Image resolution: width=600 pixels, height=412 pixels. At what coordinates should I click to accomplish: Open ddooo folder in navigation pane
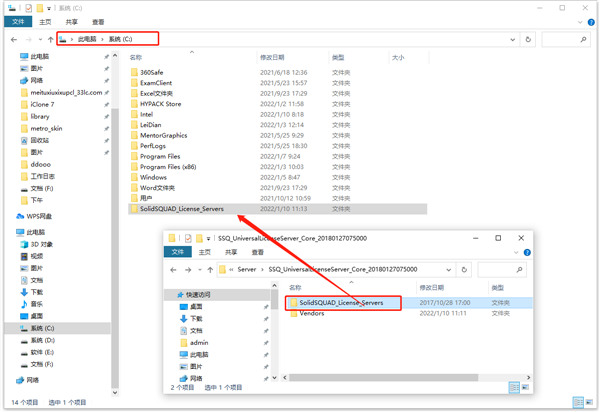36,164
